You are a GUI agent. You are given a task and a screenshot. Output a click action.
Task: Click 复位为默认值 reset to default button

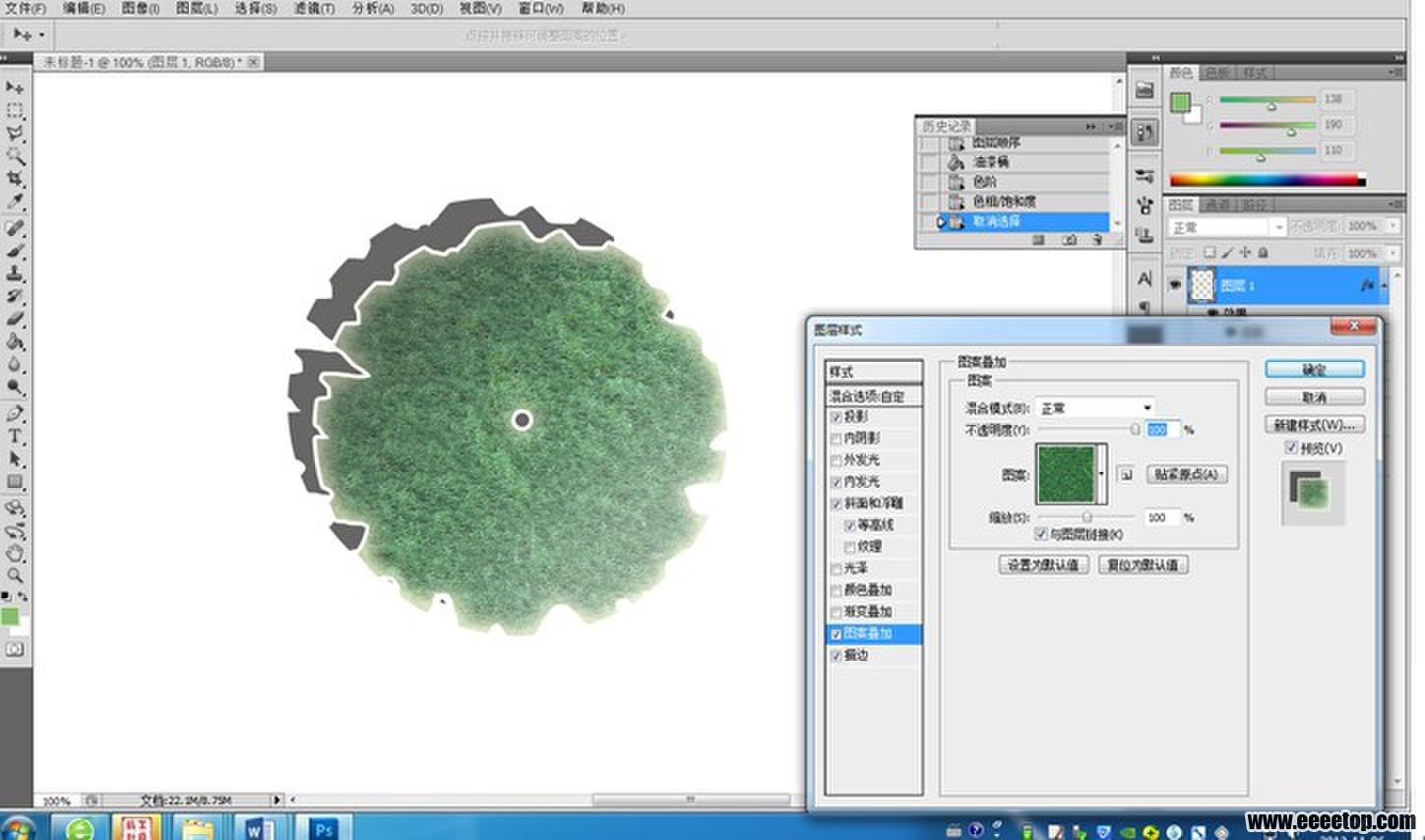click(1143, 565)
